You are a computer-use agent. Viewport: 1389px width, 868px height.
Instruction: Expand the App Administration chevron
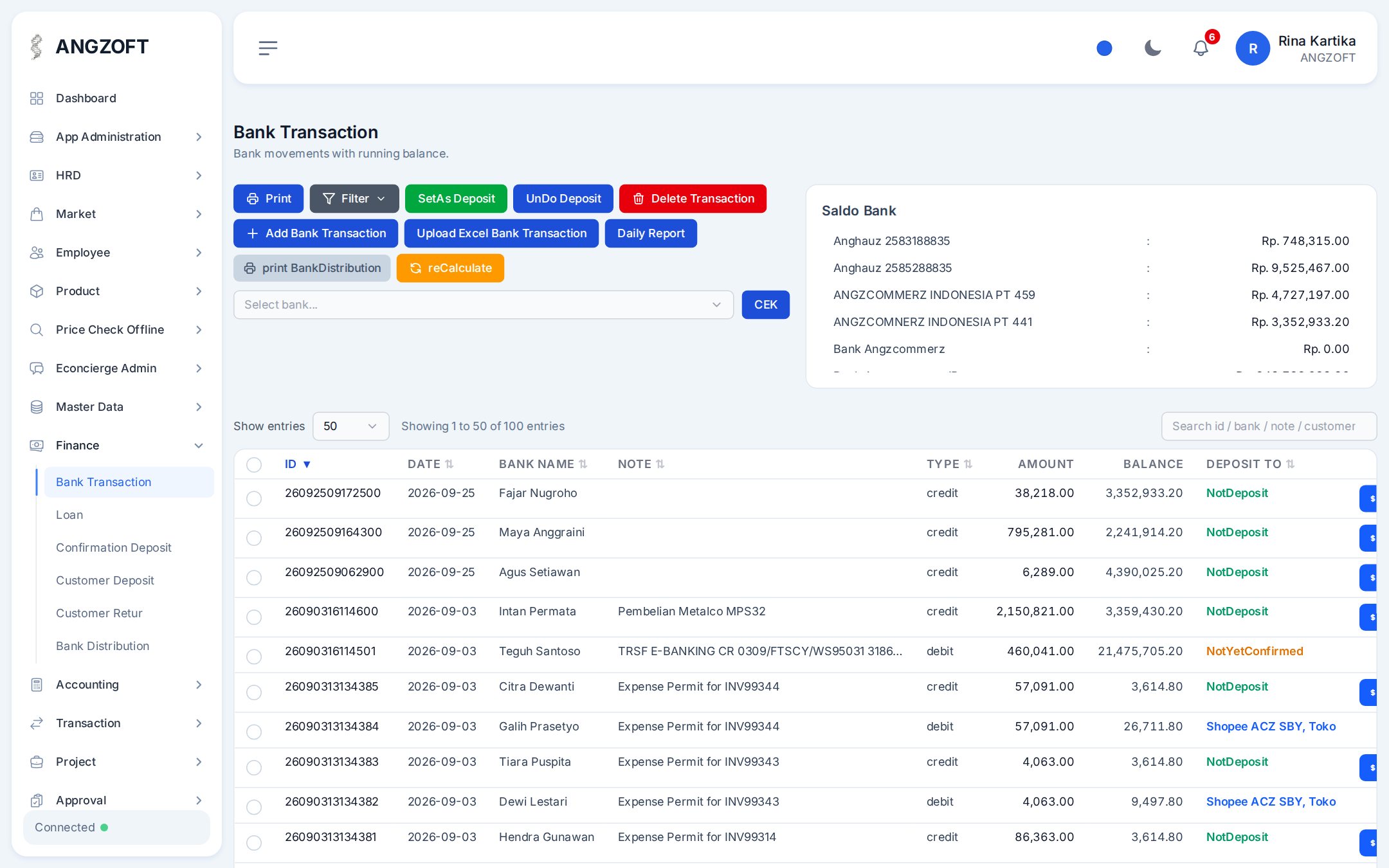[x=199, y=137]
